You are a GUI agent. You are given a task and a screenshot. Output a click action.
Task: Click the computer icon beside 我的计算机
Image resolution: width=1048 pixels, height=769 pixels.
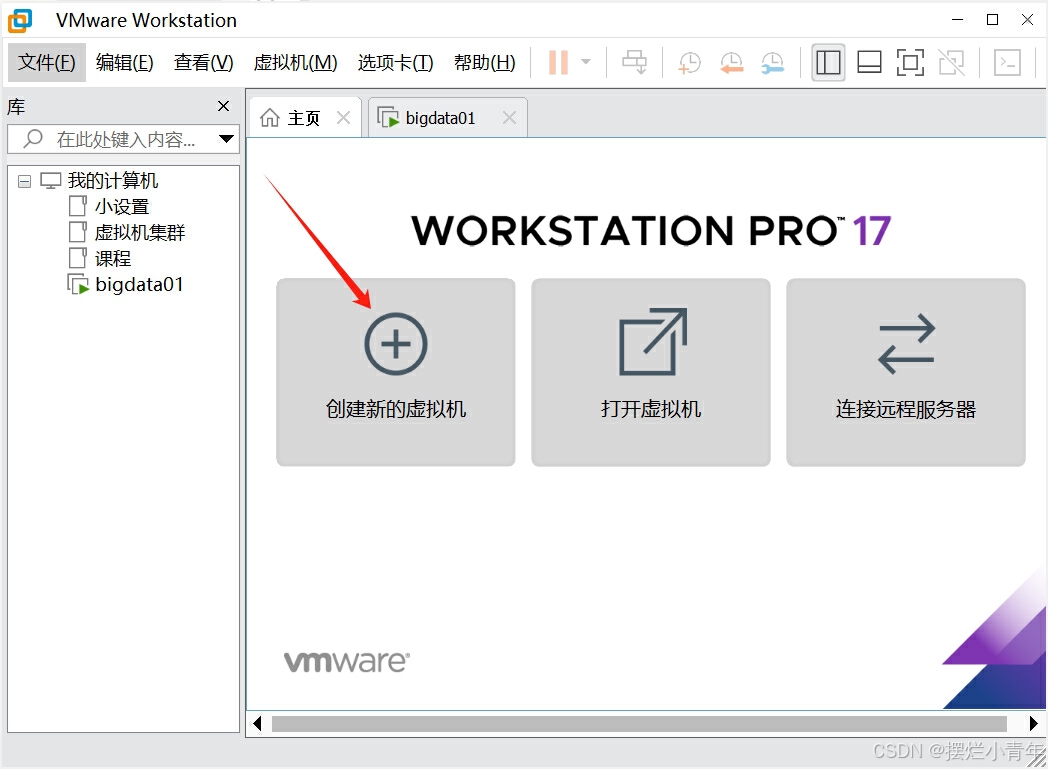(x=51, y=181)
